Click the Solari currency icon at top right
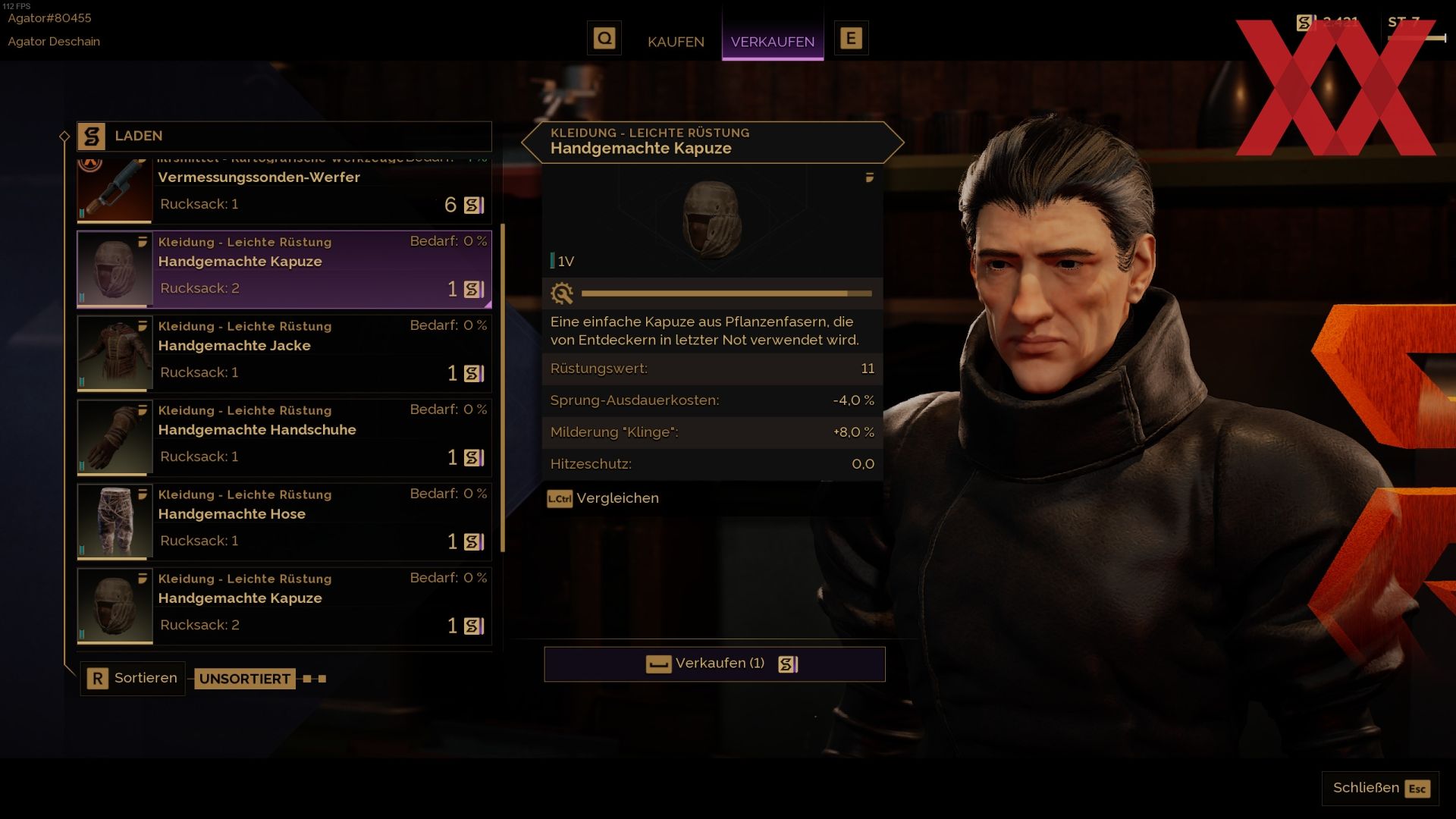Image resolution: width=1456 pixels, height=819 pixels. (1304, 23)
